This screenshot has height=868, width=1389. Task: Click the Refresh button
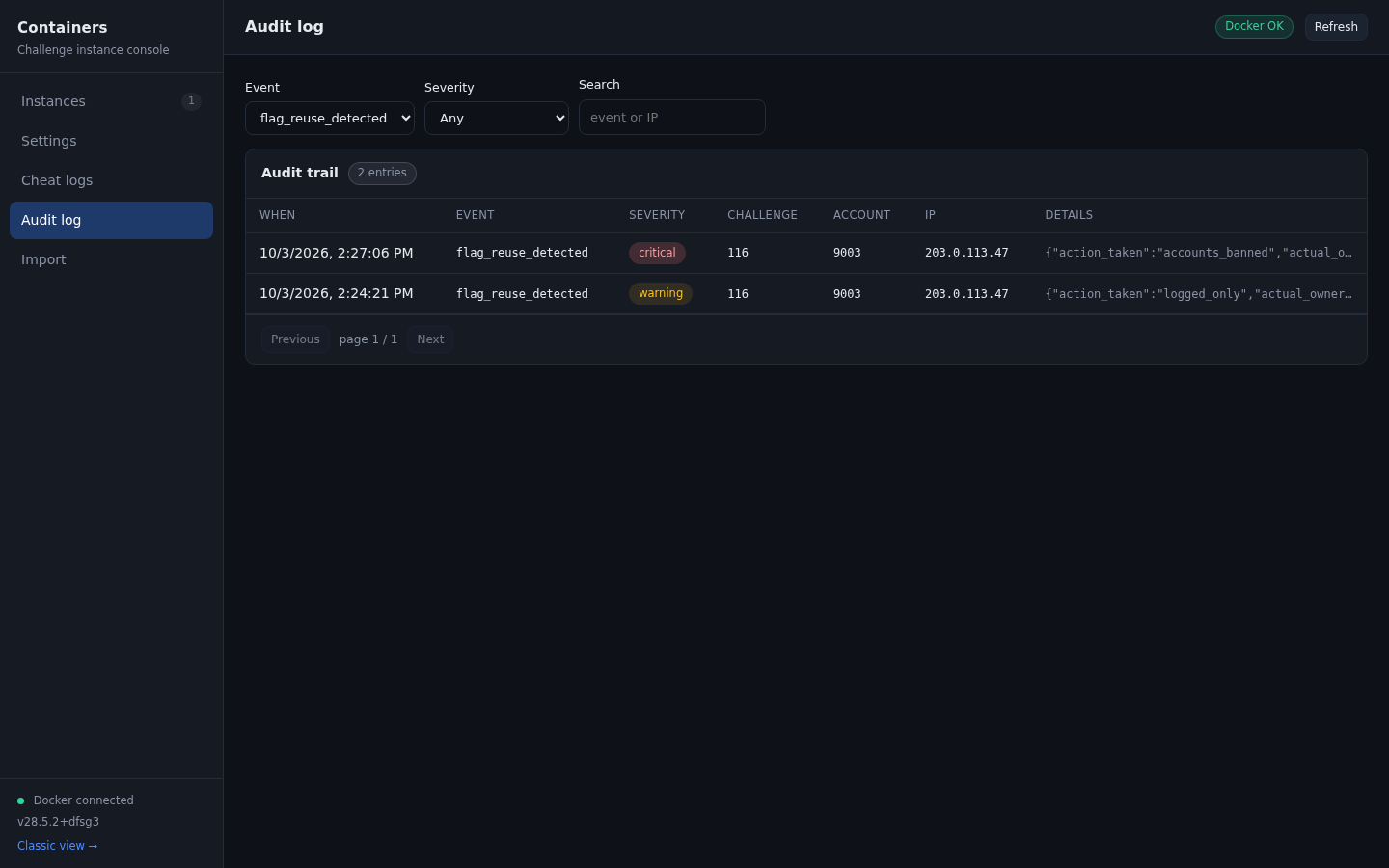1336,27
